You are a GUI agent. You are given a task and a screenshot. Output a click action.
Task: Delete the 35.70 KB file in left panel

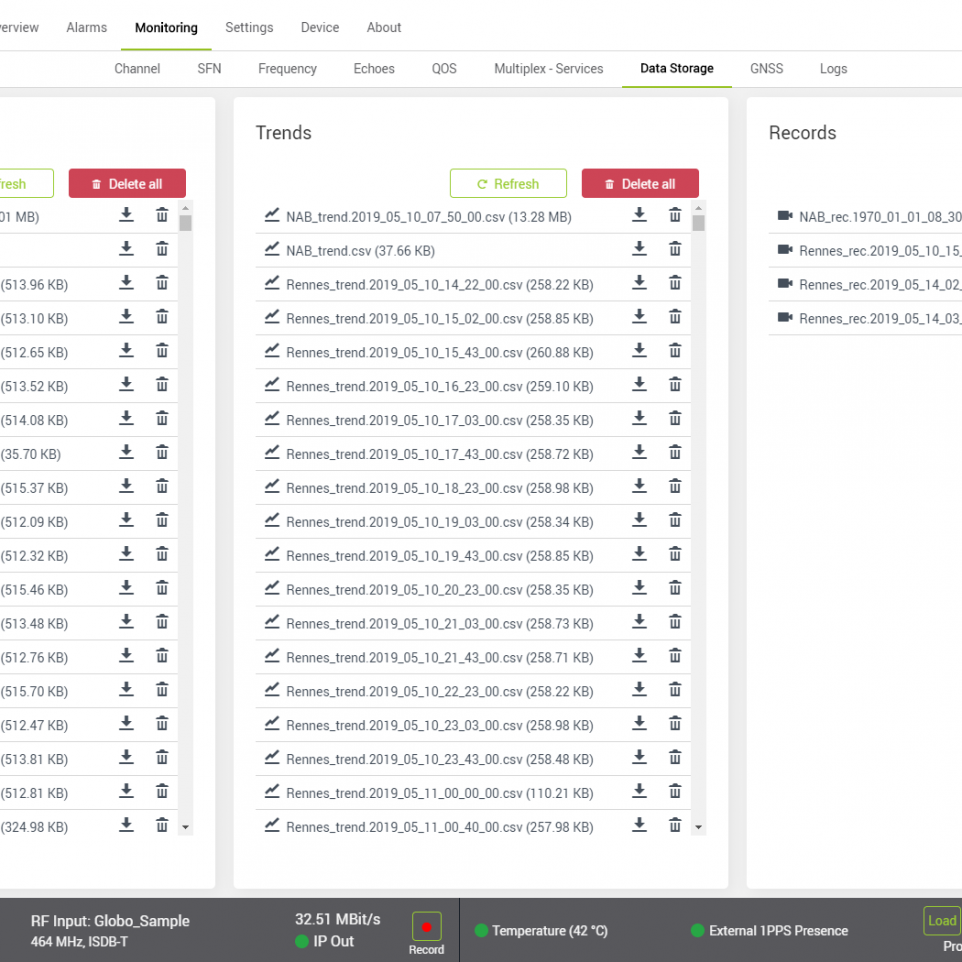pos(162,452)
